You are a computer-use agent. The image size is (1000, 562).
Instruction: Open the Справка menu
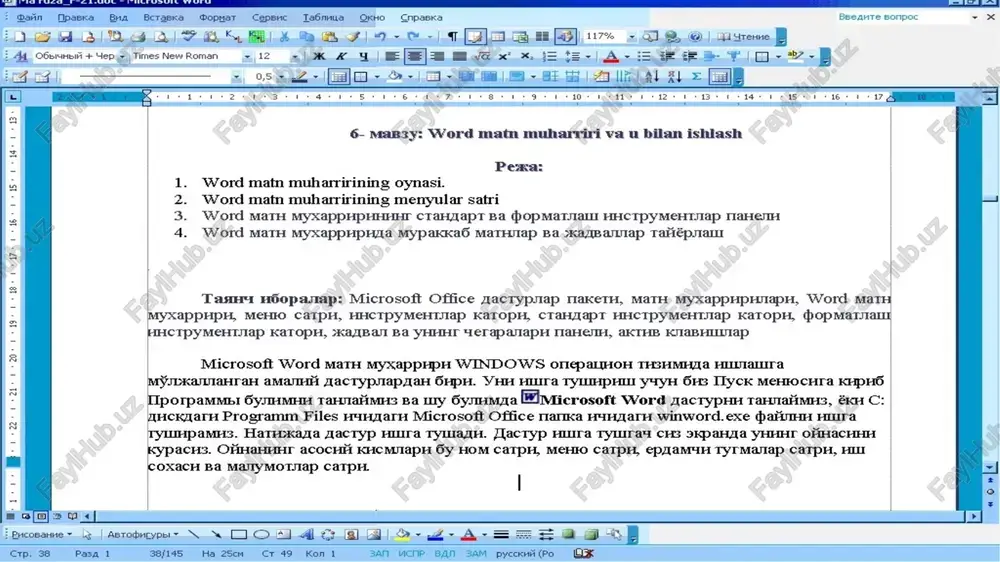422,17
